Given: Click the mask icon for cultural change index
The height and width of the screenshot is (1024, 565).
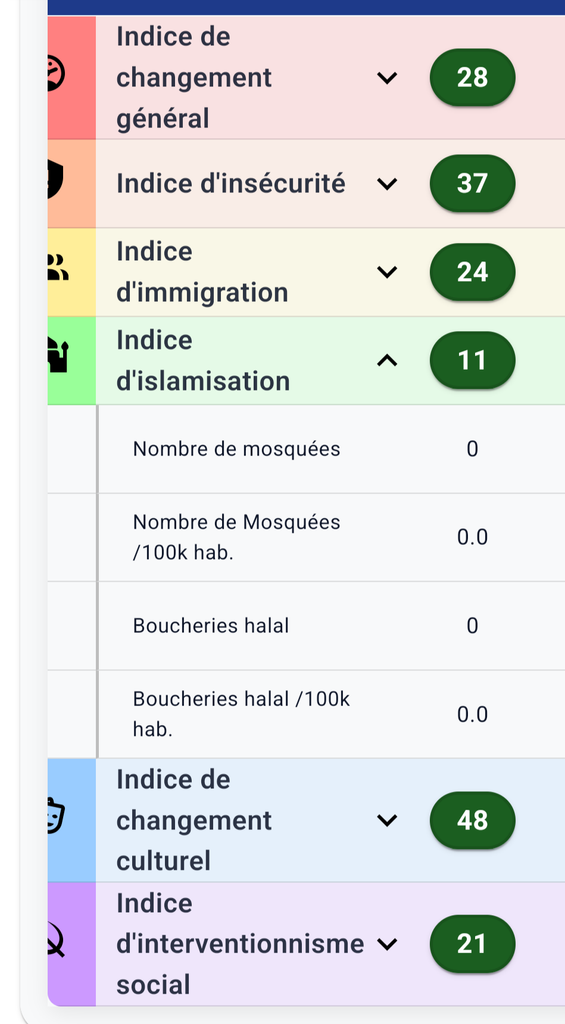Looking at the screenshot, I should point(57,816).
